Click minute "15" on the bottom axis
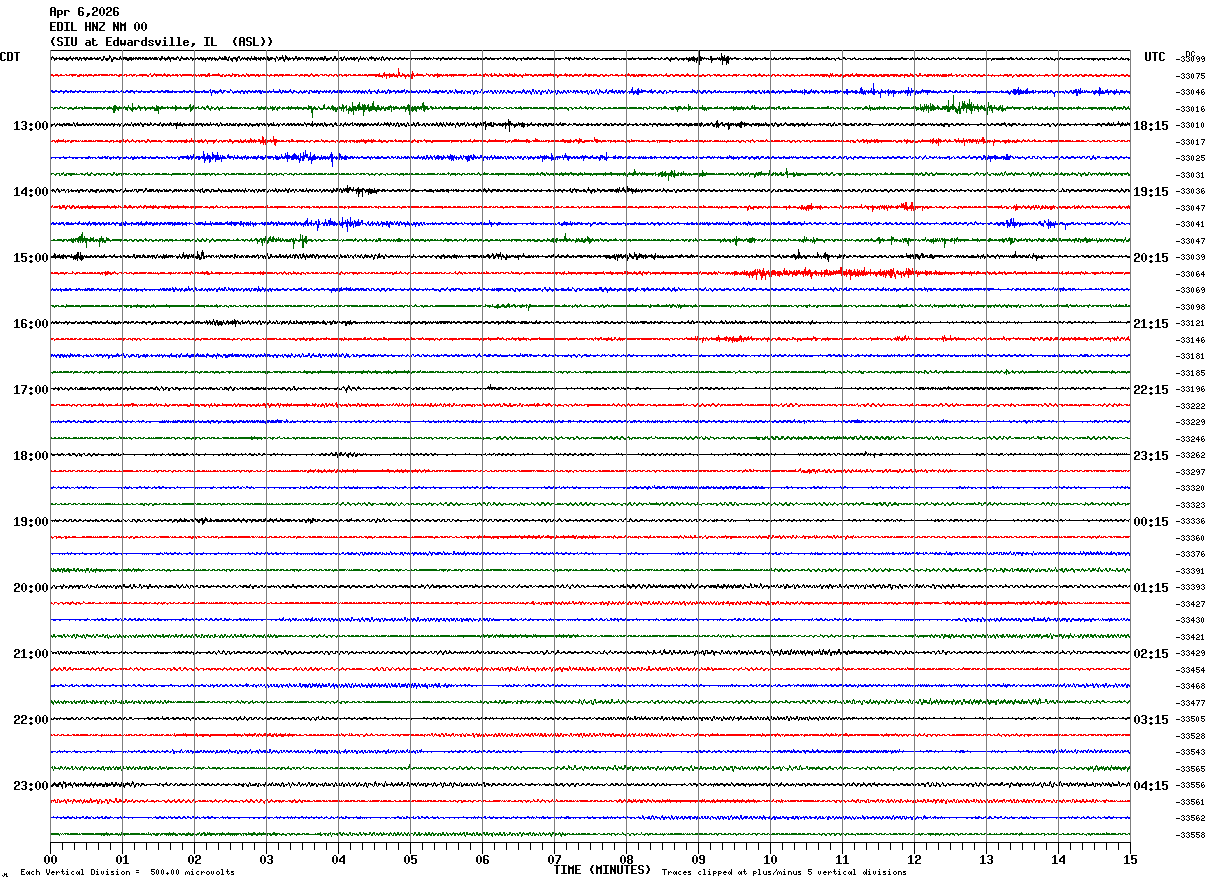The height and width of the screenshot is (886, 1210). [1130, 859]
